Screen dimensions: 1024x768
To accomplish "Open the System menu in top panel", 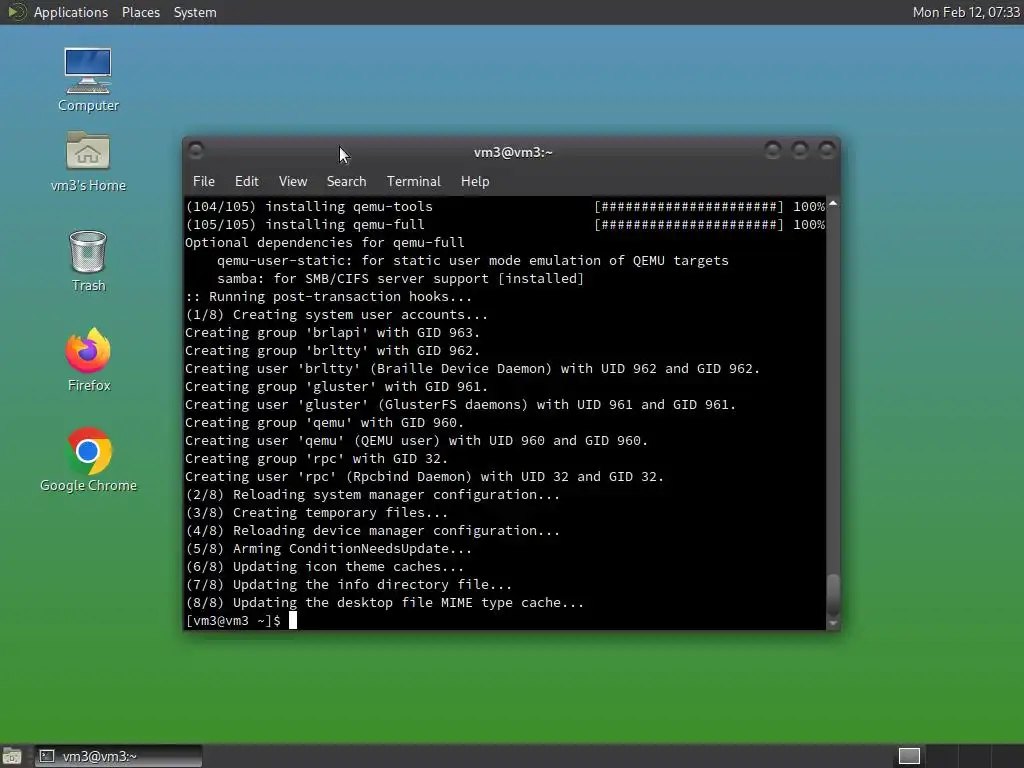I will pos(195,12).
